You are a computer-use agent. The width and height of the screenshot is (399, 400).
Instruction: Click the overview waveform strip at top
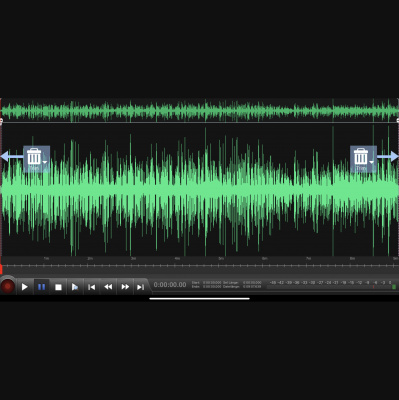tap(199, 110)
